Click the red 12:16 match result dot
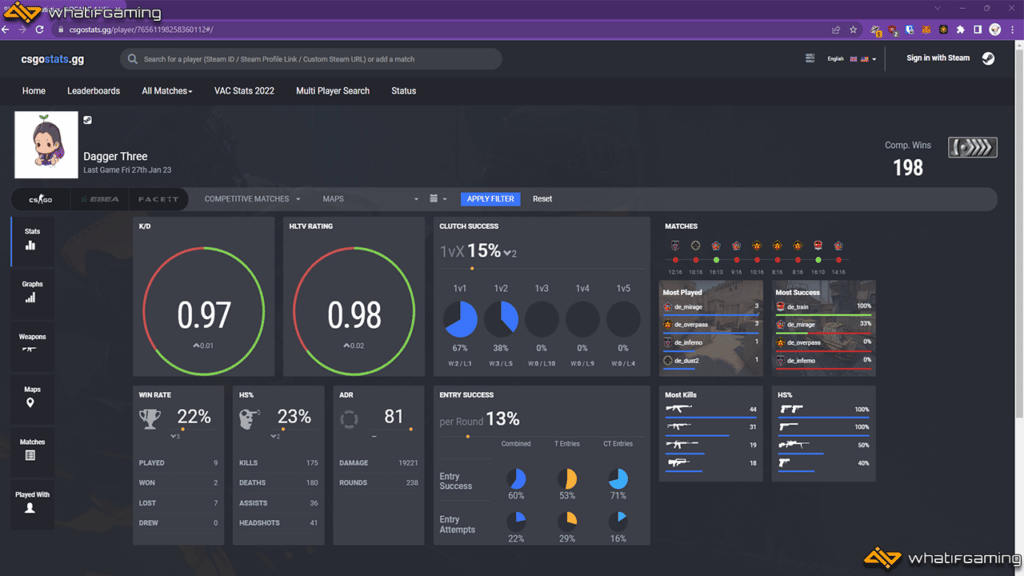 [x=675, y=260]
